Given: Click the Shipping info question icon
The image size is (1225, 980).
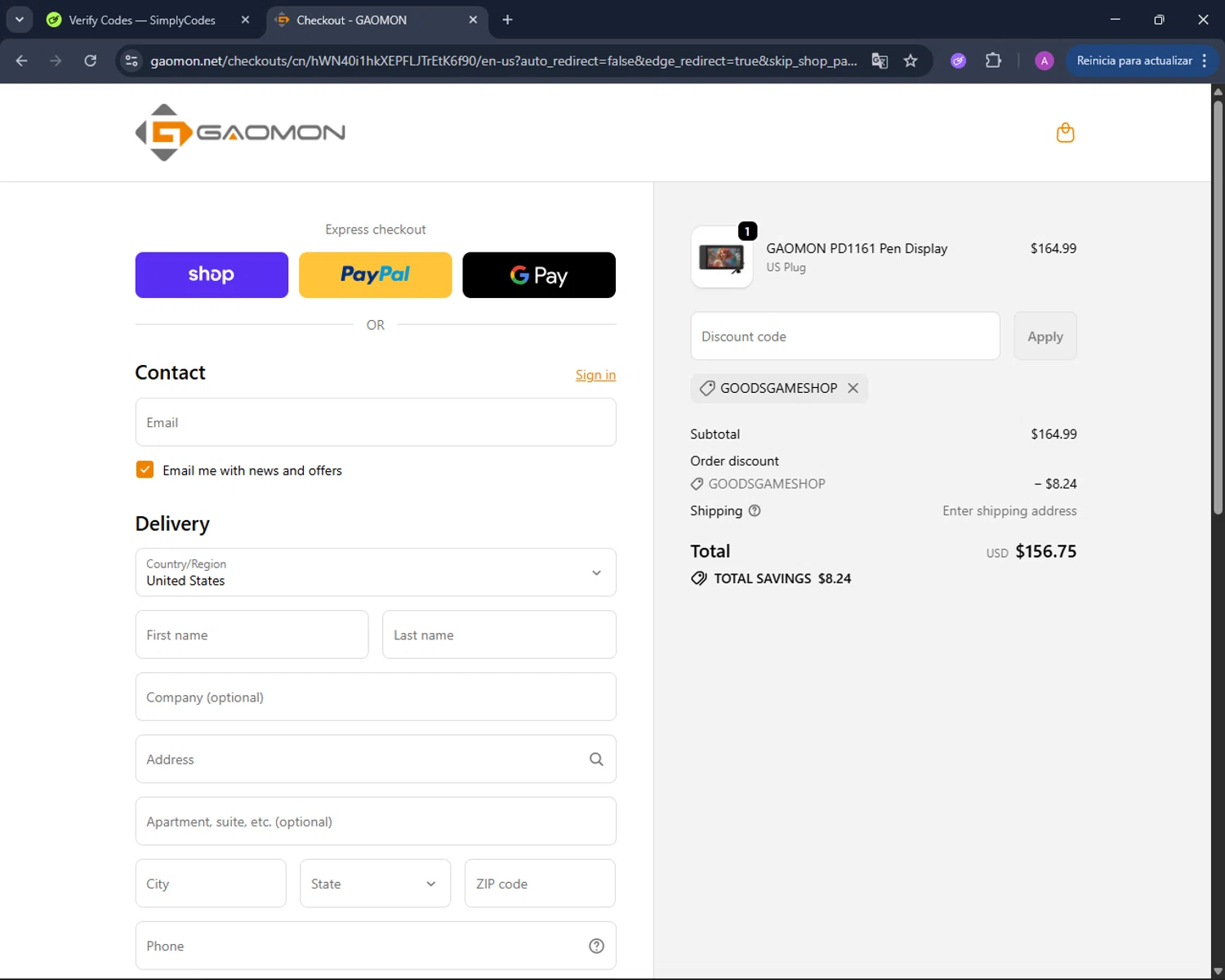Looking at the screenshot, I should click(x=755, y=510).
